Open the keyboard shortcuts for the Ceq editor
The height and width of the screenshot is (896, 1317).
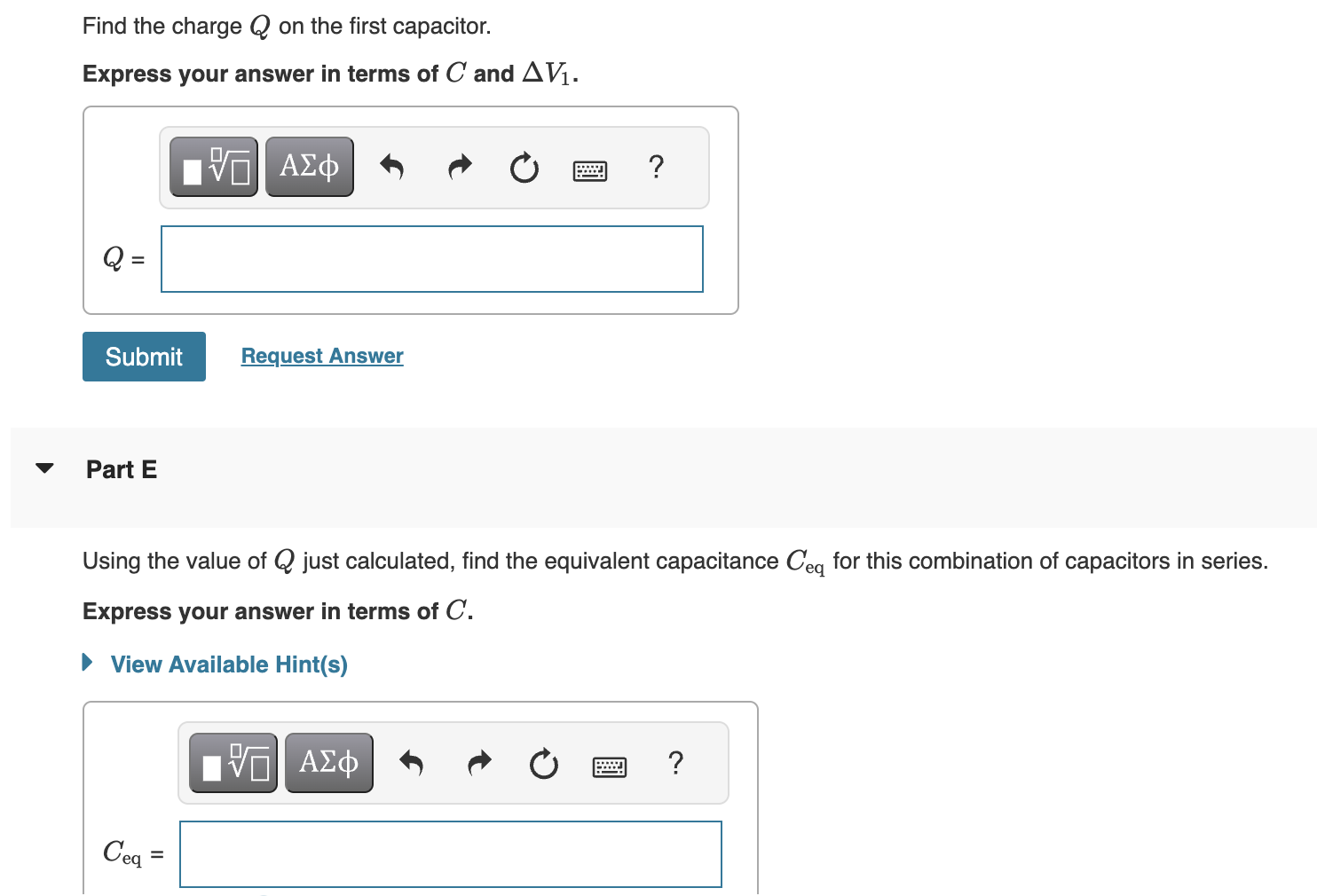[610, 765]
